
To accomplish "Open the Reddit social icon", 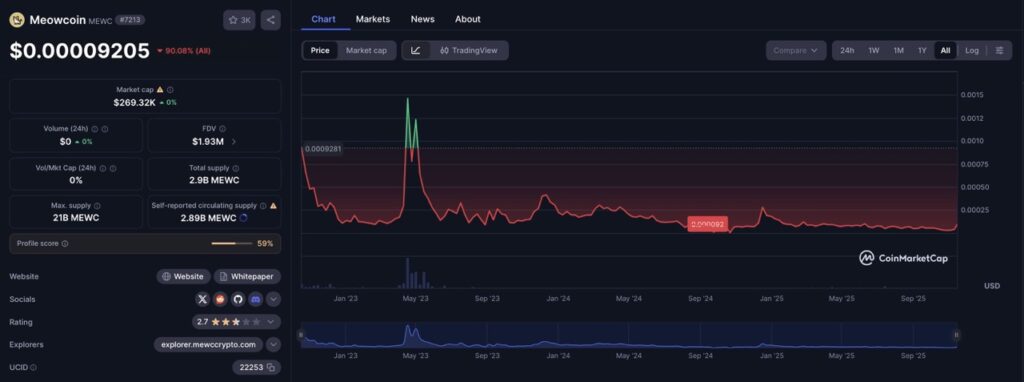I will pyautogui.click(x=220, y=299).
